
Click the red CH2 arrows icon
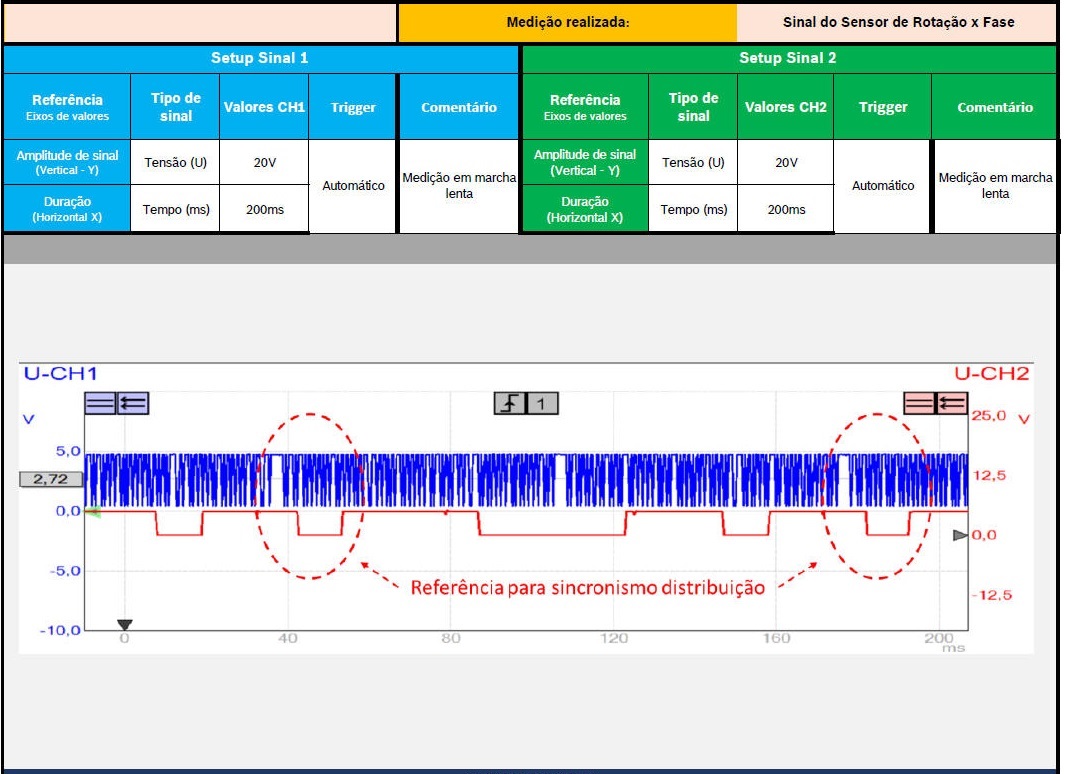952,403
